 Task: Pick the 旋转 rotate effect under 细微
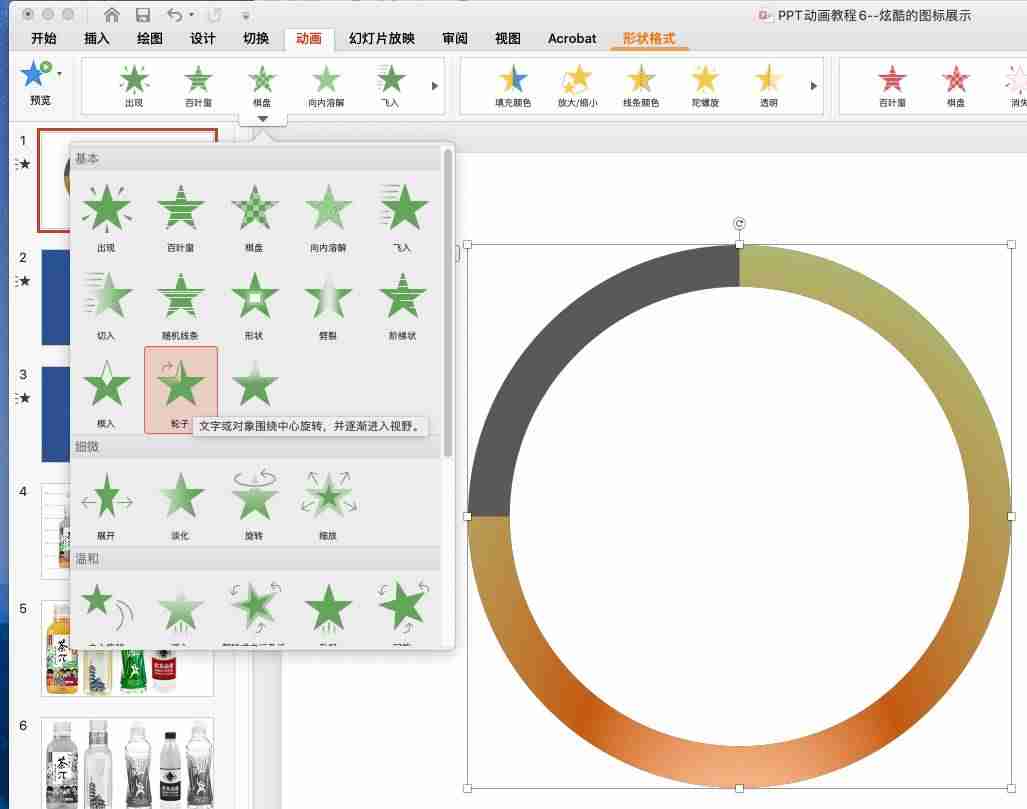click(254, 503)
